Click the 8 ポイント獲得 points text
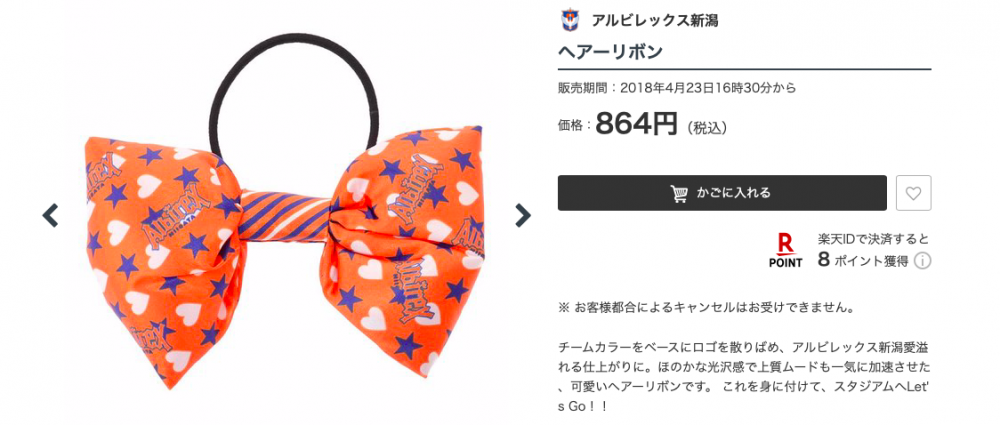This screenshot has height=425, width=1000. 862,261
